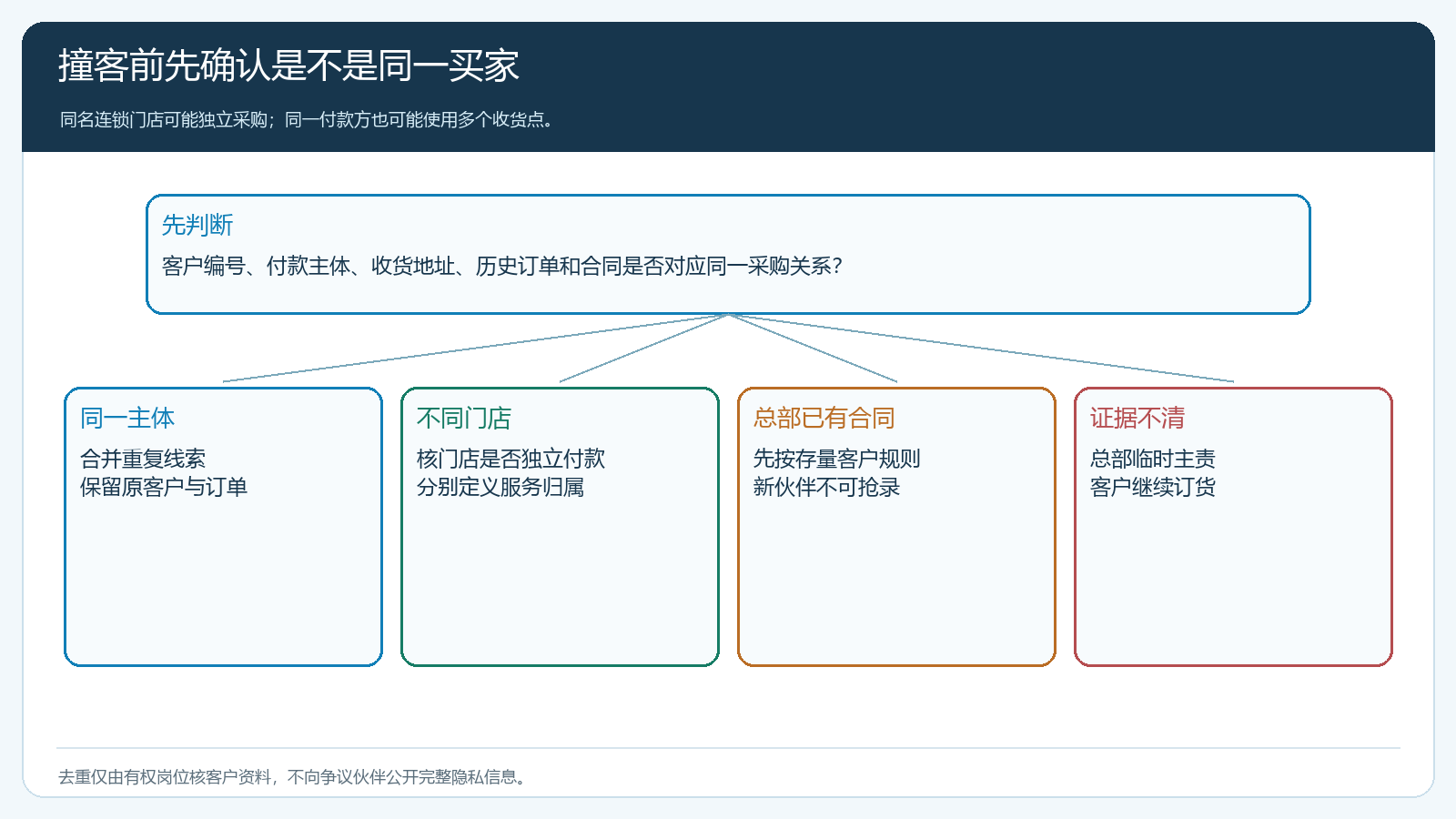Select the line 总部临时主责
1456x819 pixels.
(1153, 459)
